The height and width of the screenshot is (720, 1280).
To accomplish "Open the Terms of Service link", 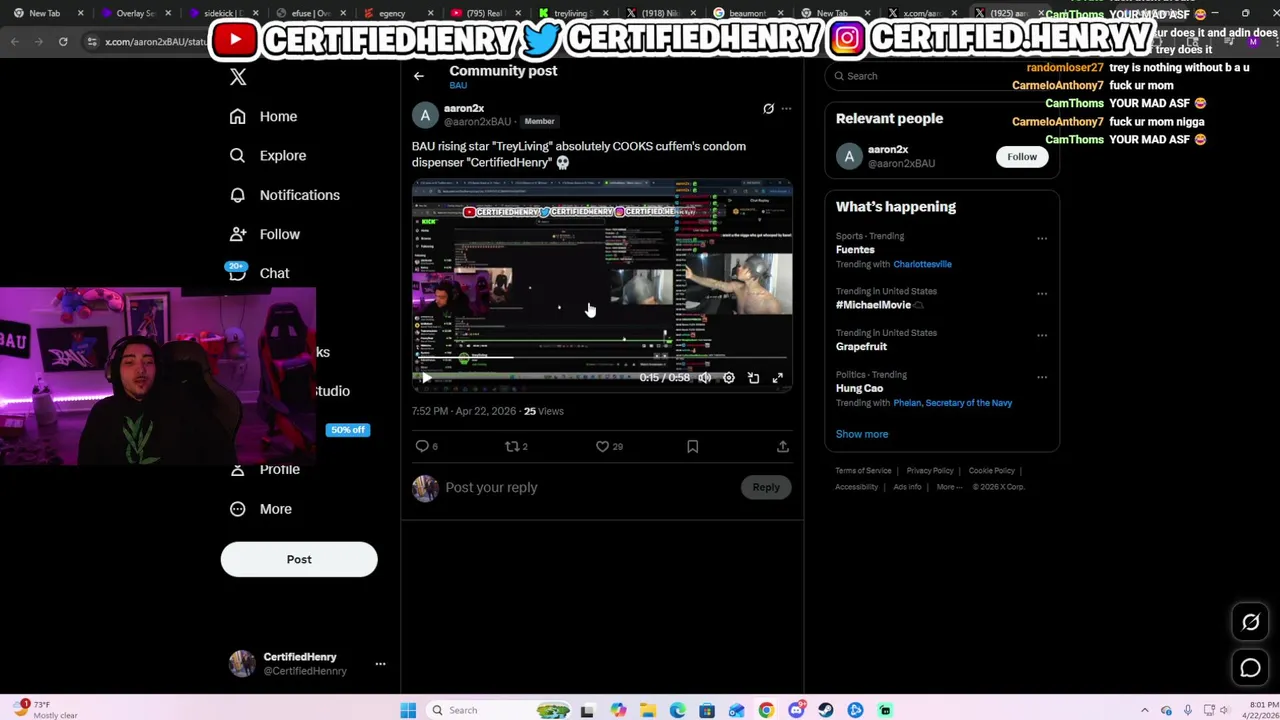I will (863, 471).
